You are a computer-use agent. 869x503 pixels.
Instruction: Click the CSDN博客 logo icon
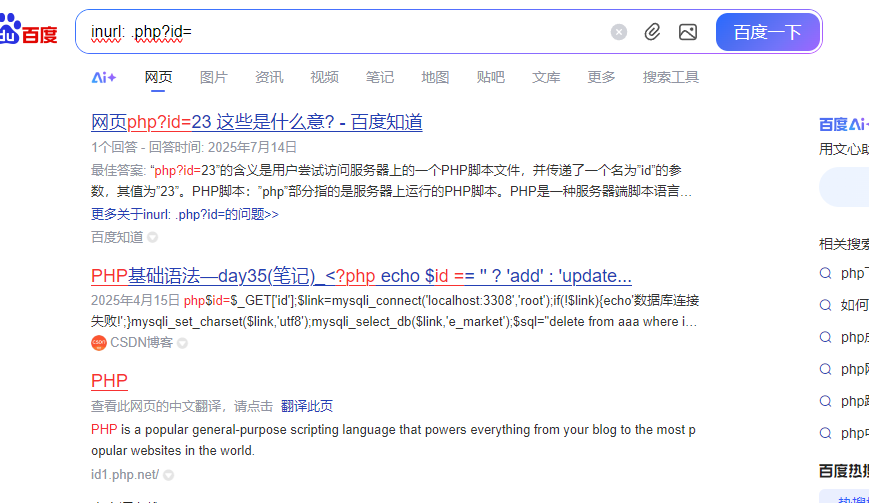99,343
